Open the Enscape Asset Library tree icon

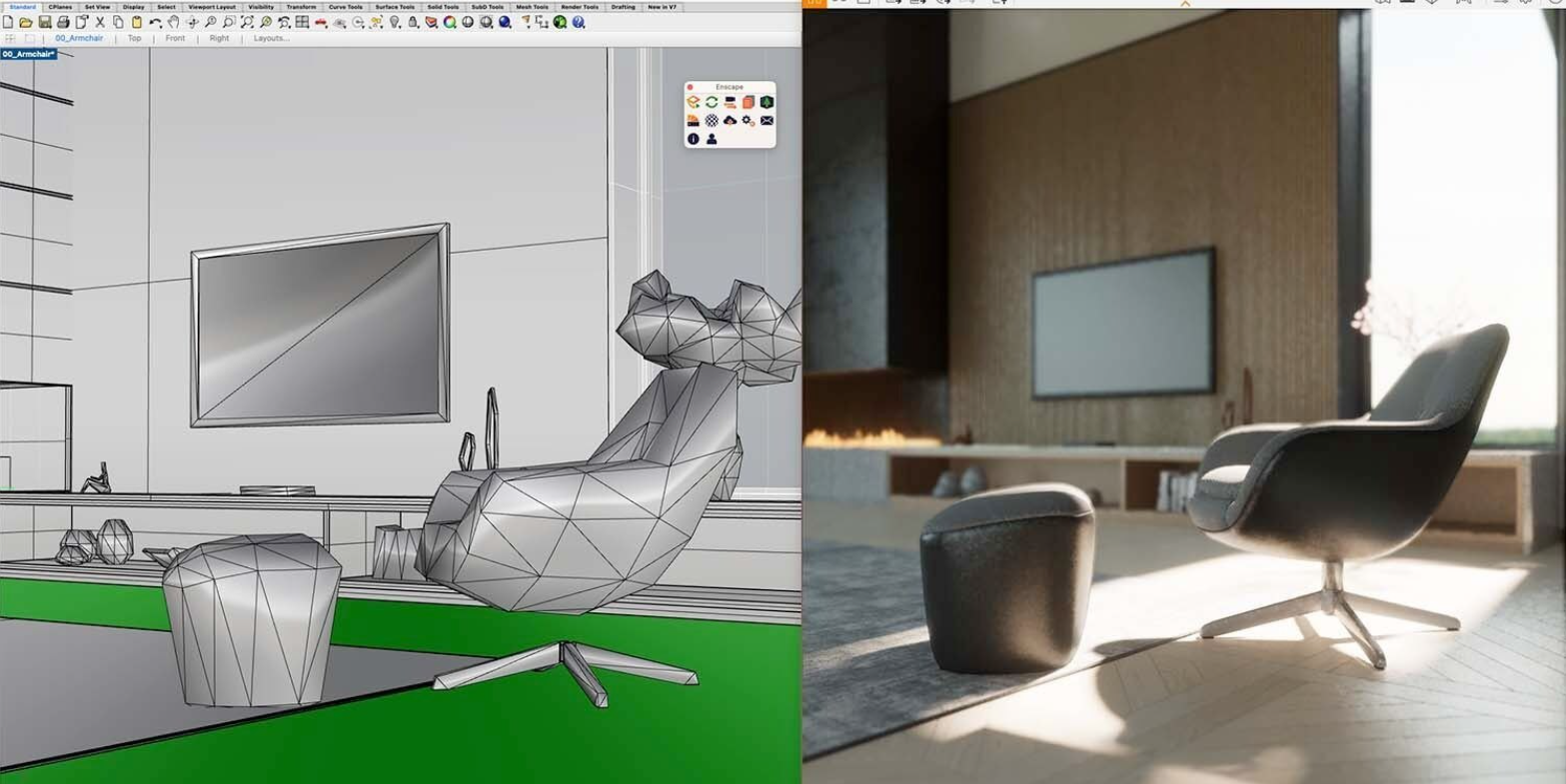[767, 102]
